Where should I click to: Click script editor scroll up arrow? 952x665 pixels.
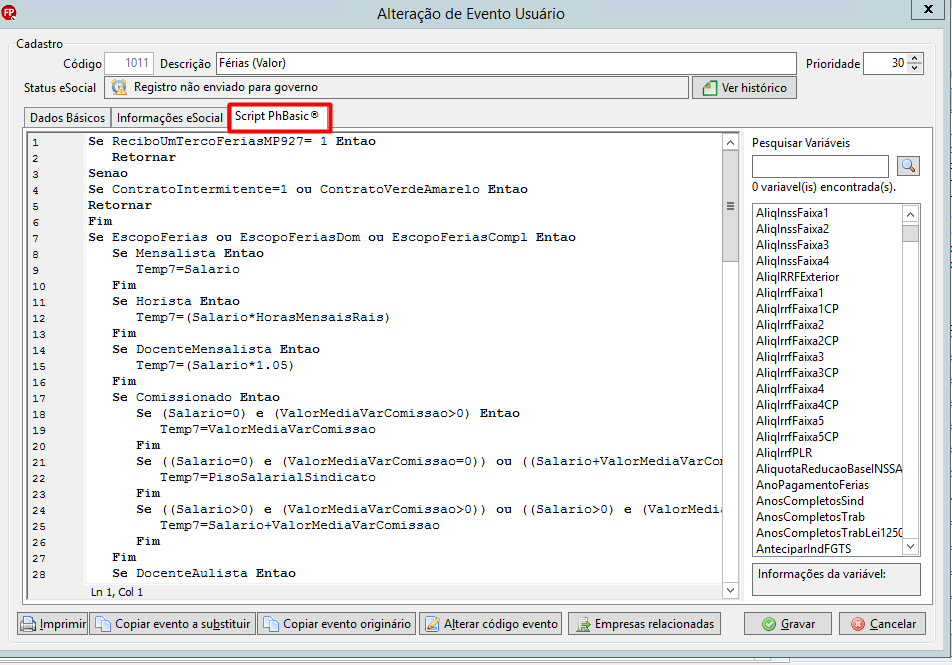pos(730,143)
